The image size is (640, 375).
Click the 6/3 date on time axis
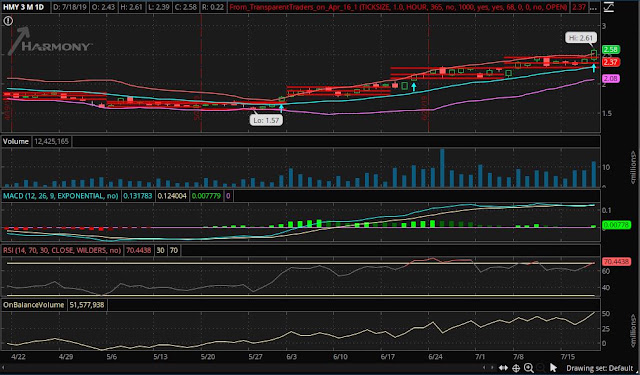tap(291, 357)
